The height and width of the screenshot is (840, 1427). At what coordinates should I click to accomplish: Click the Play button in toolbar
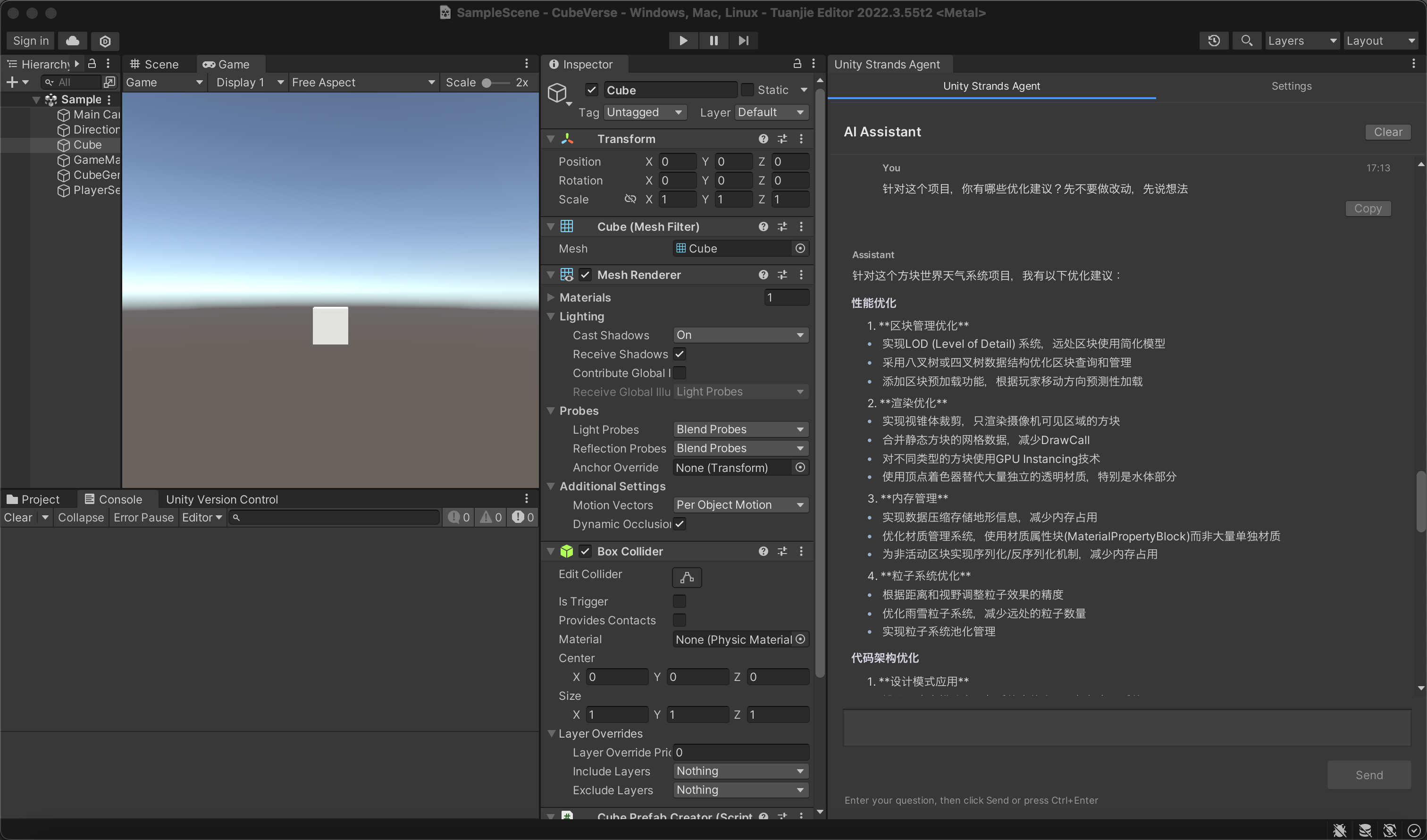pyautogui.click(x=683, y=40)
